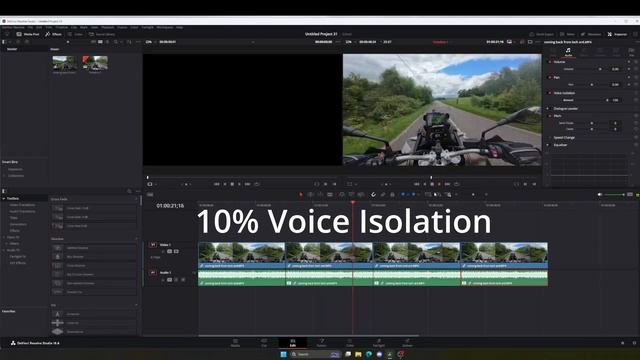Switch to Audio tab in Inspector
640x360 pixels.
pos(568,52)
